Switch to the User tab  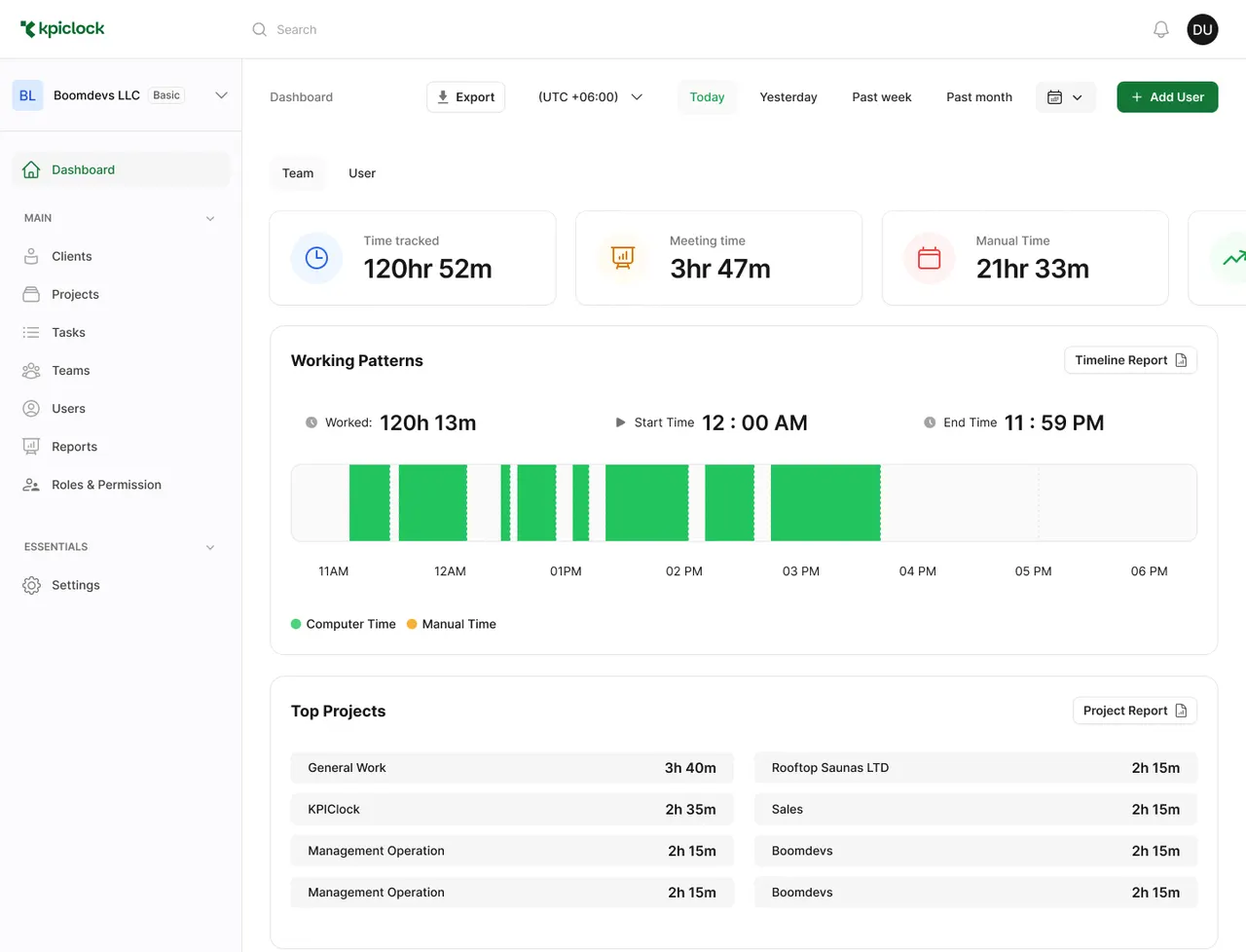[x=362, y=173]
